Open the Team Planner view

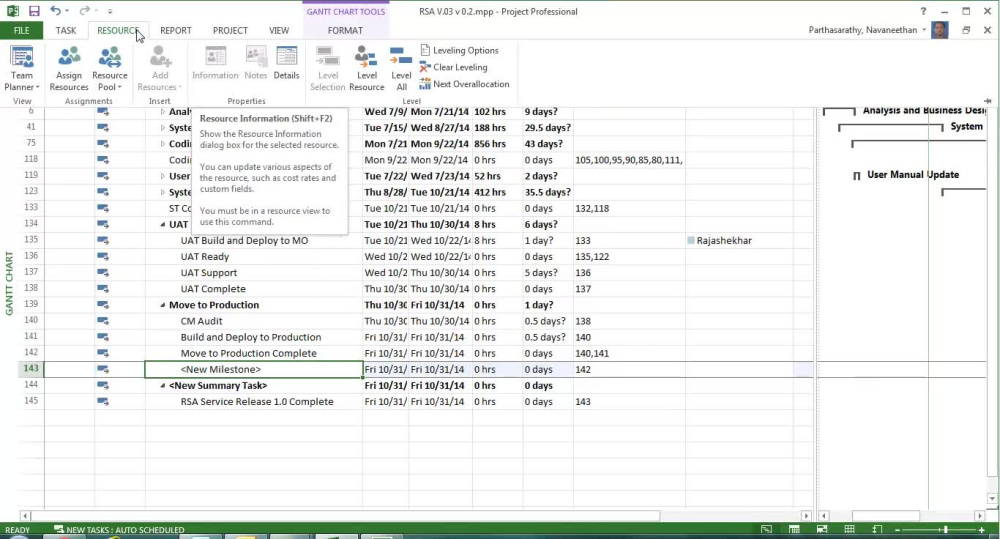(22, 69)
